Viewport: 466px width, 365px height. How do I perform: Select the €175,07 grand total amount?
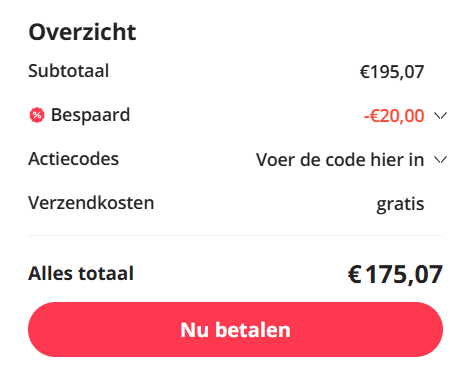pyautogui.click(x=395, y=274)
